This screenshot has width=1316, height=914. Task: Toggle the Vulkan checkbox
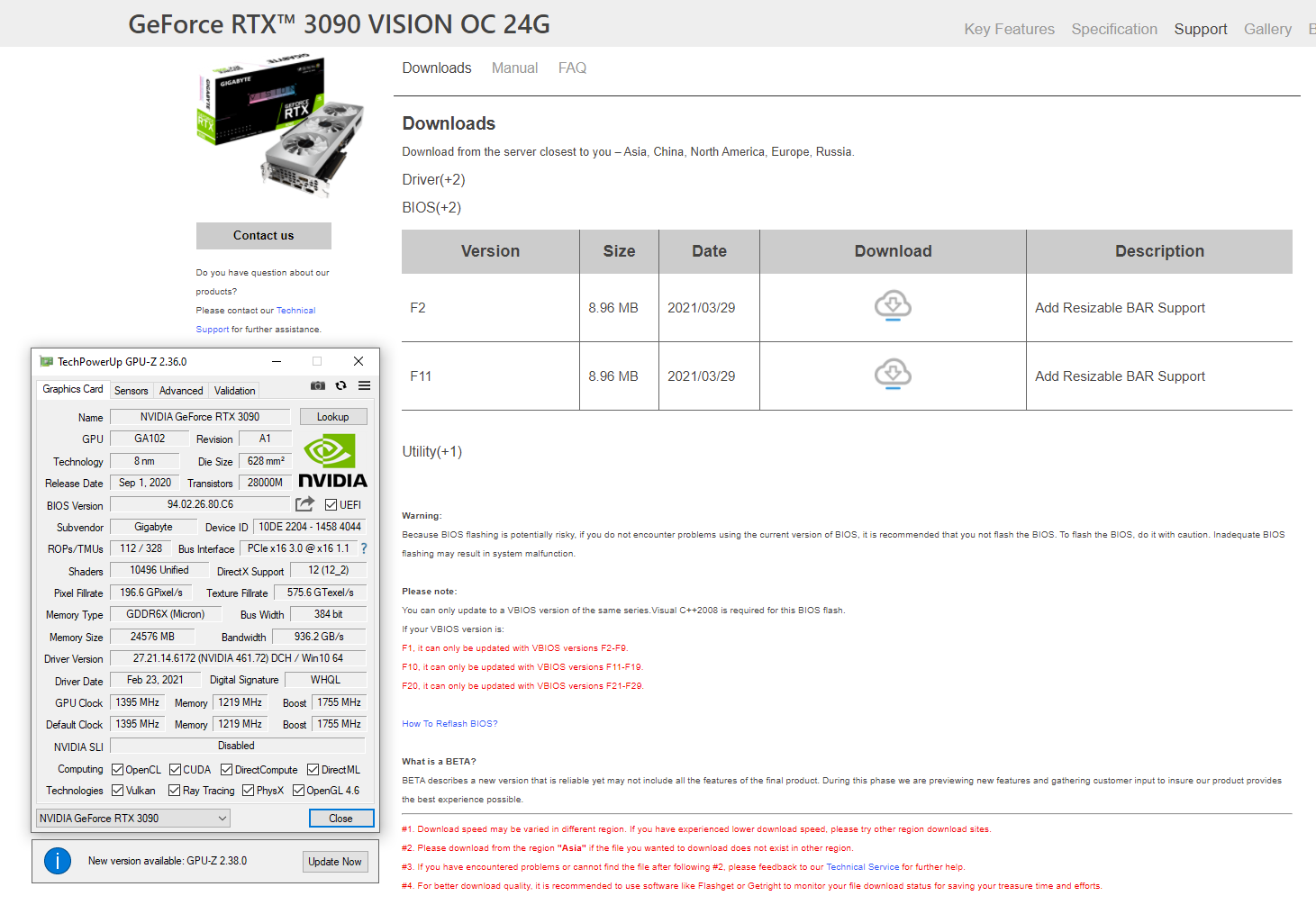pyautogui.click(x=117, y=791)
